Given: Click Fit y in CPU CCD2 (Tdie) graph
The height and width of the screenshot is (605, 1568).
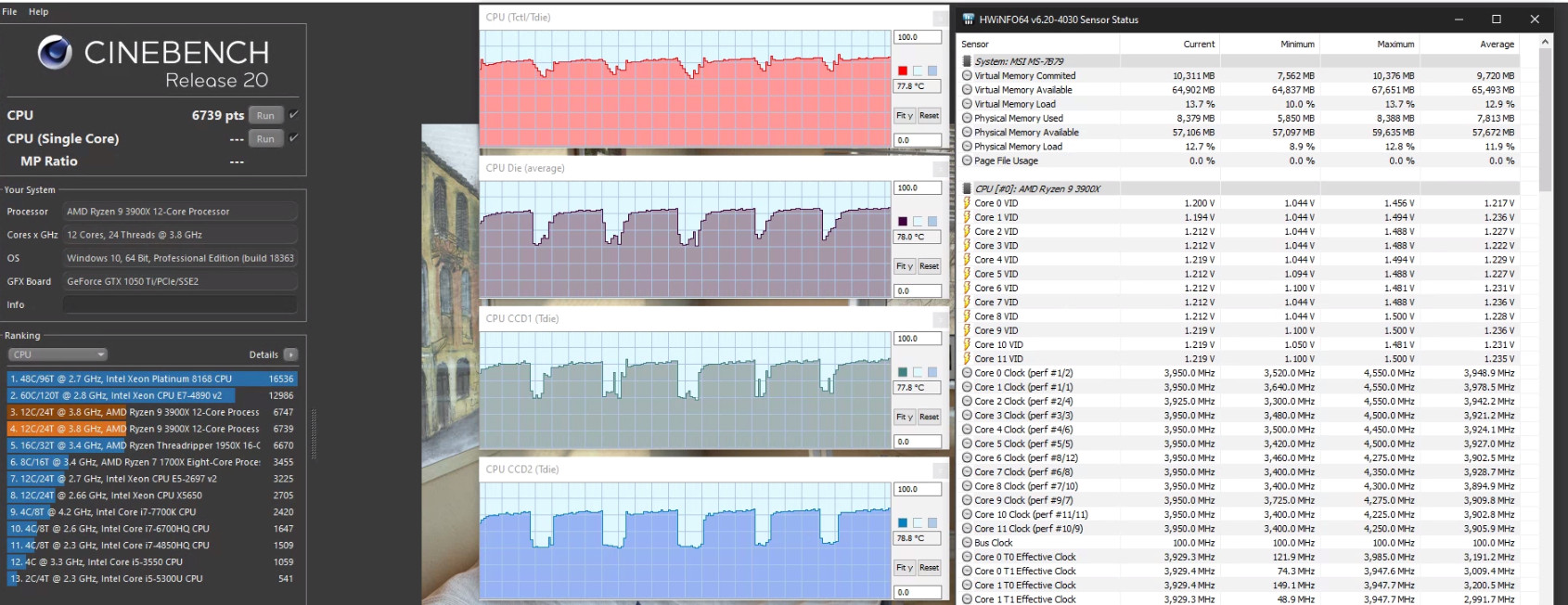Looking at the screenshot, I should click(x=905, y=567).
